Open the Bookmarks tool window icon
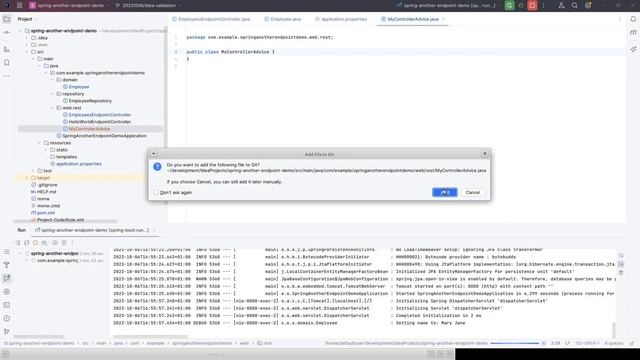Screen dimensions: 640x360 click(7, 62)
